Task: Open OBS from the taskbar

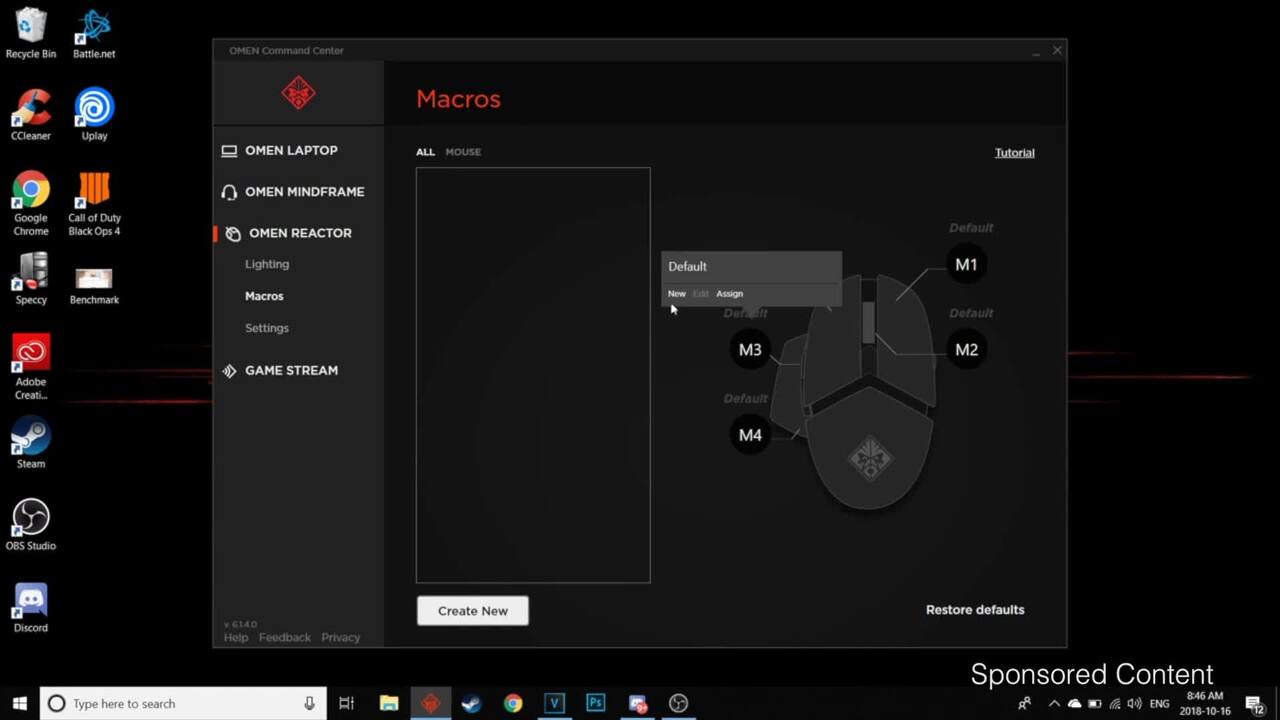Action: click(679, 703)
